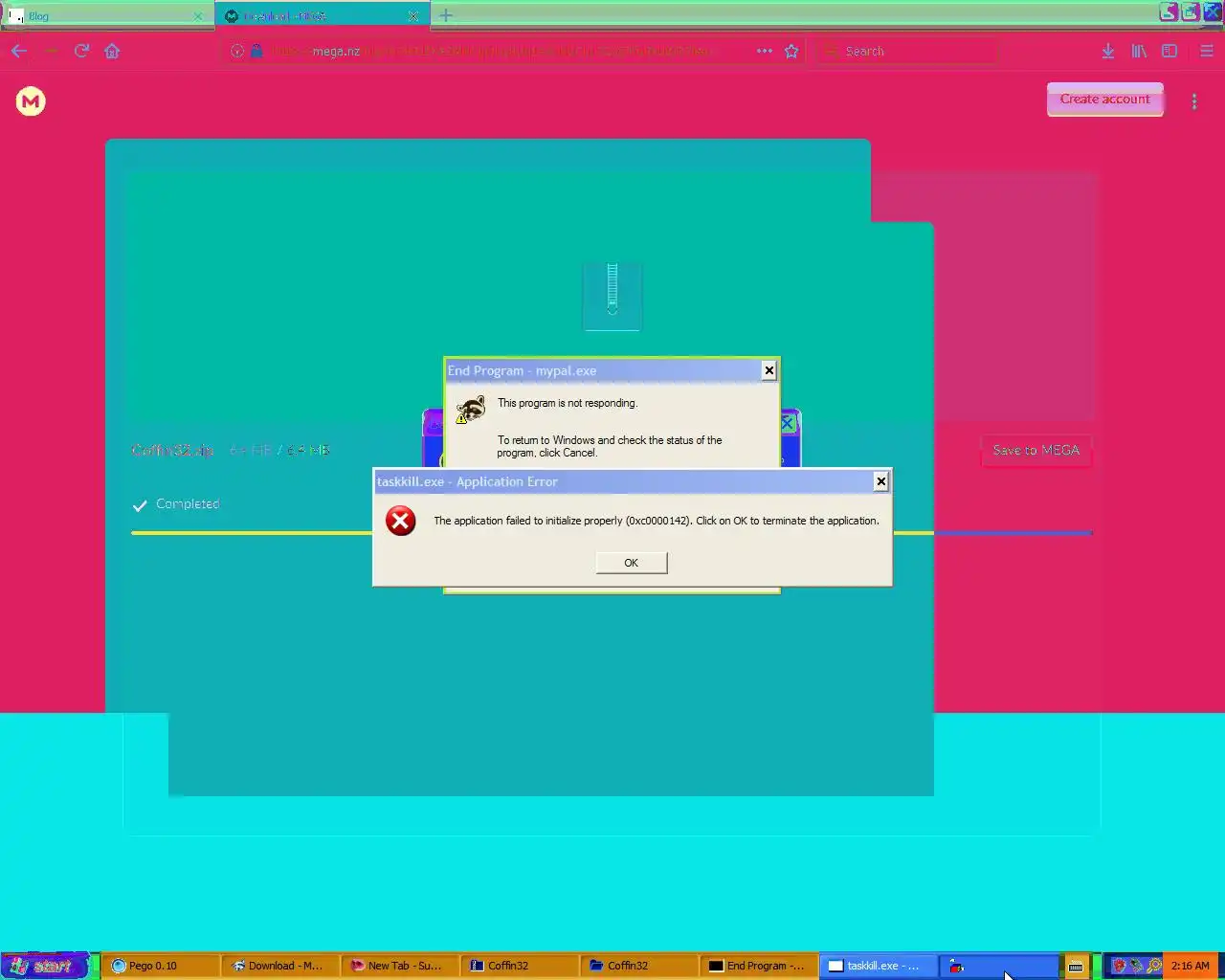Screen dimensions: 1225x980
Task: Open the MEGA page three-dot menu
Action: pos(1193,100)
